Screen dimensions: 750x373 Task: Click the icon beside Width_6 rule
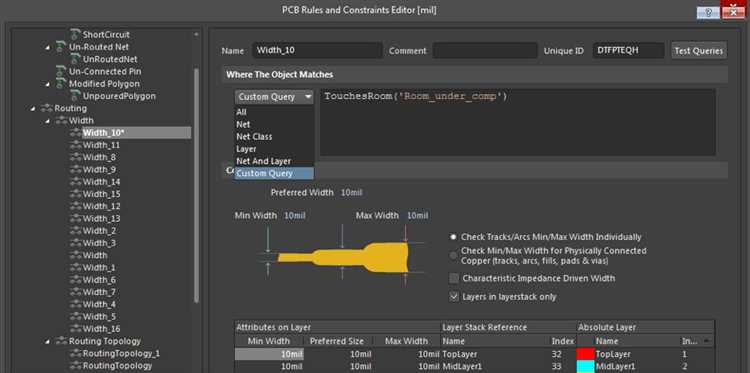[x=76, y=280]
